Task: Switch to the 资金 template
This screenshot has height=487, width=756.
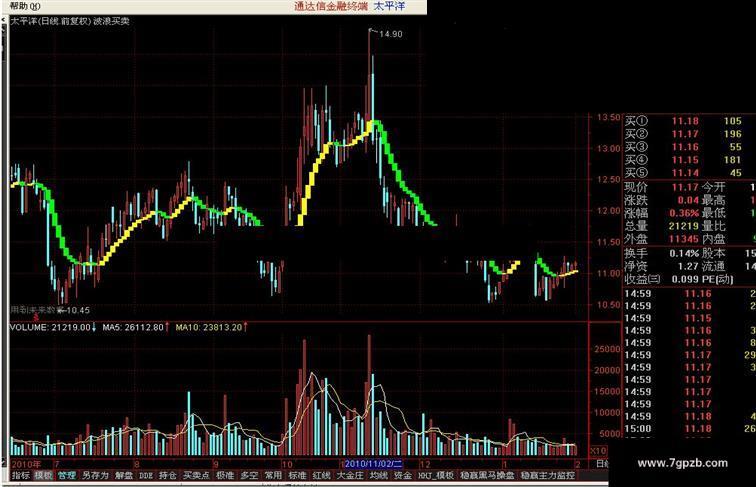Action: (403, 475)
